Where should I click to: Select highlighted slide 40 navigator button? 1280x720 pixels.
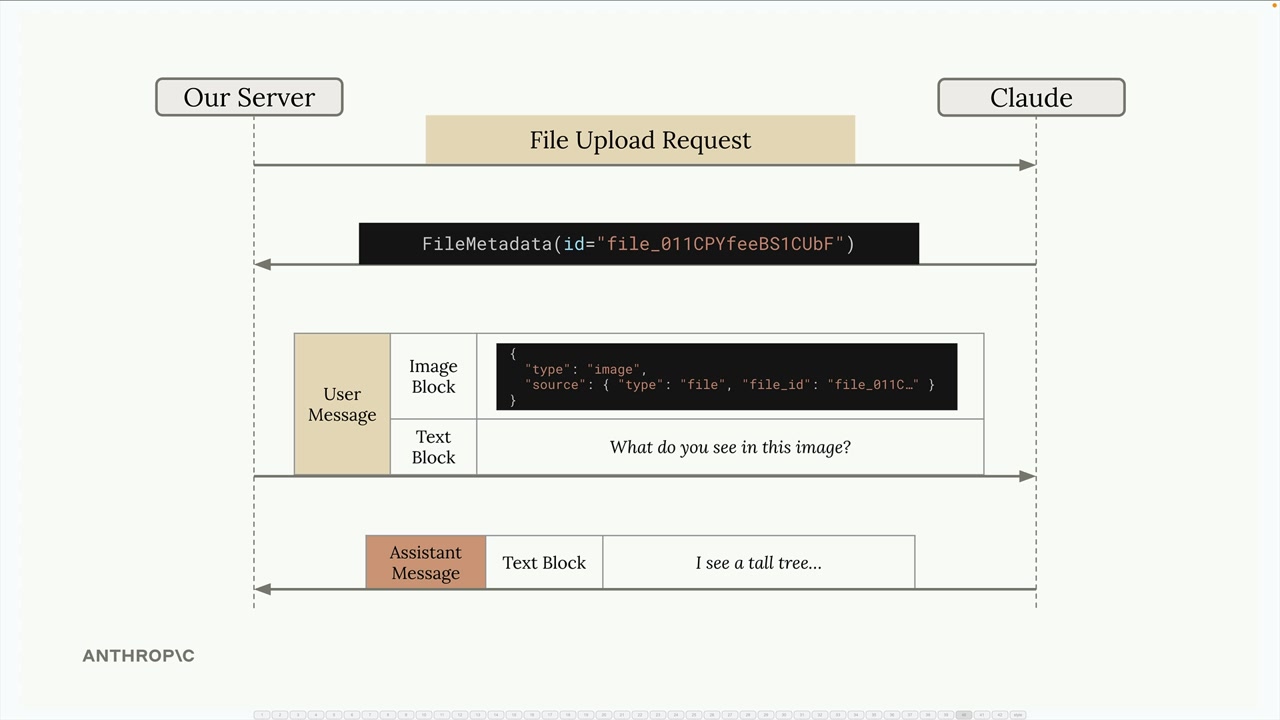(963, 715)
